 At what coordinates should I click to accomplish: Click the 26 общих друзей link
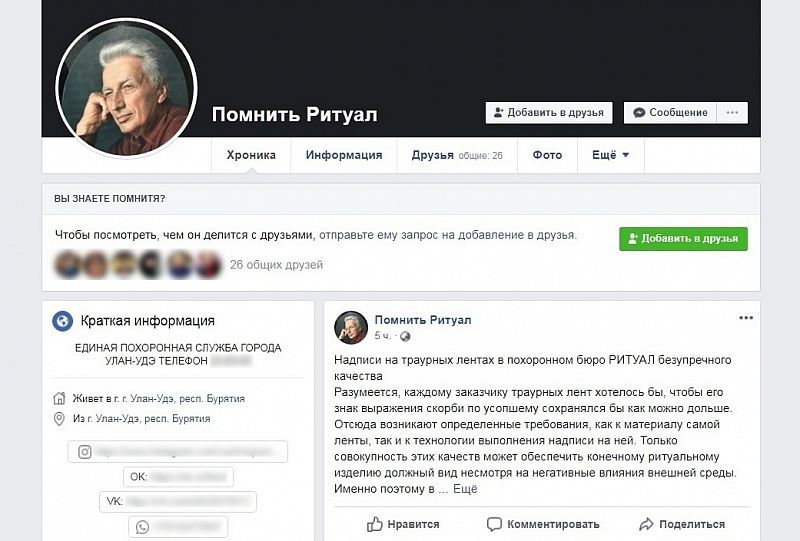coord(276,265)
